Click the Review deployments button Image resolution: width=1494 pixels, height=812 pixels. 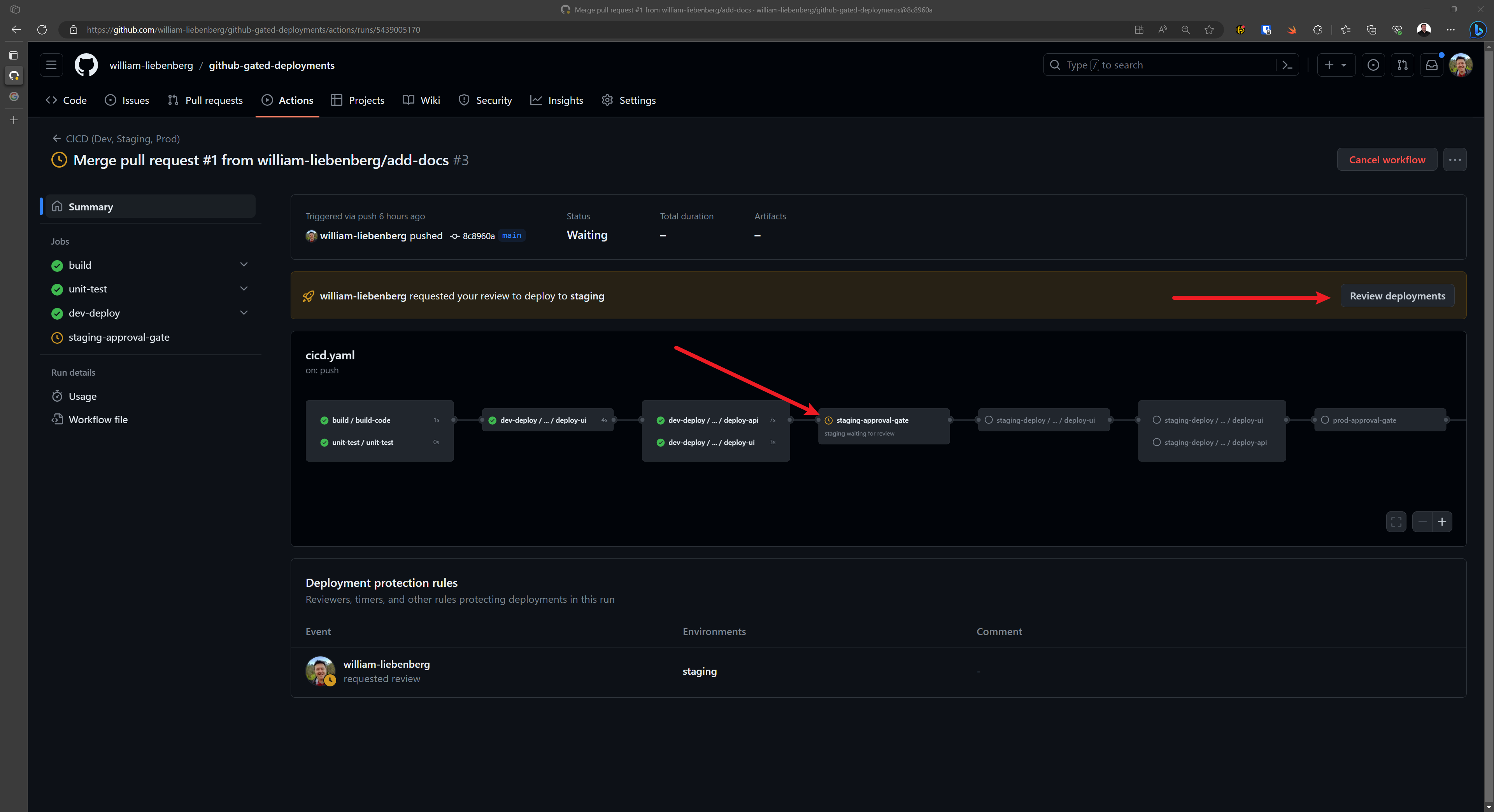pyautogui.click(x=1397, y=296)
